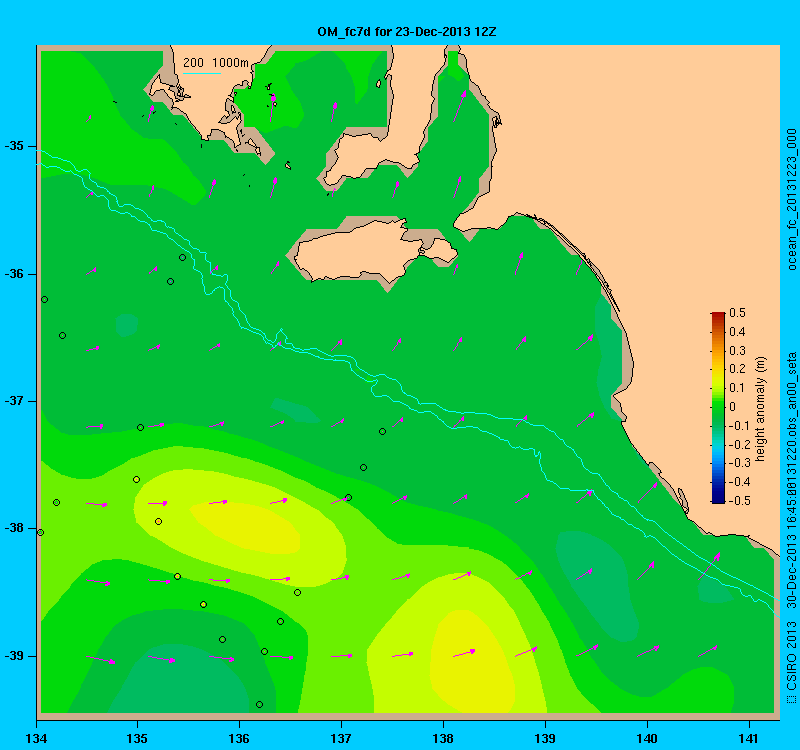
Task: Click the "-0.2" colorbar tick label
Action: pyautogui.click(x=739, y=444)
